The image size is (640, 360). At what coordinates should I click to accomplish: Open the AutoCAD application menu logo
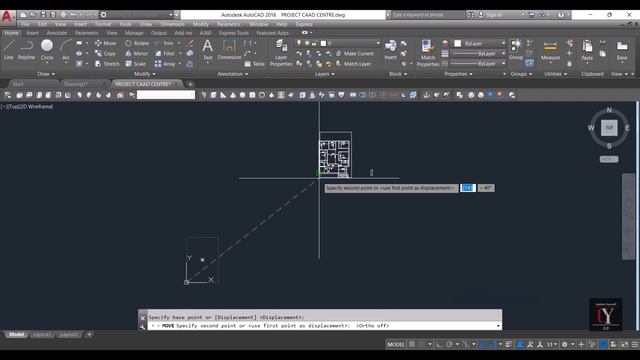tap(7, 16)
